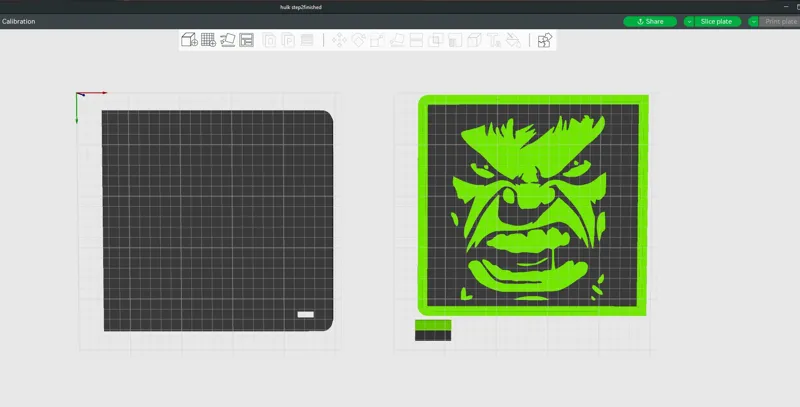The image size is (800, 407).
Task: Select the green and dark prime tower block
Action: click(x=433, y=330)
